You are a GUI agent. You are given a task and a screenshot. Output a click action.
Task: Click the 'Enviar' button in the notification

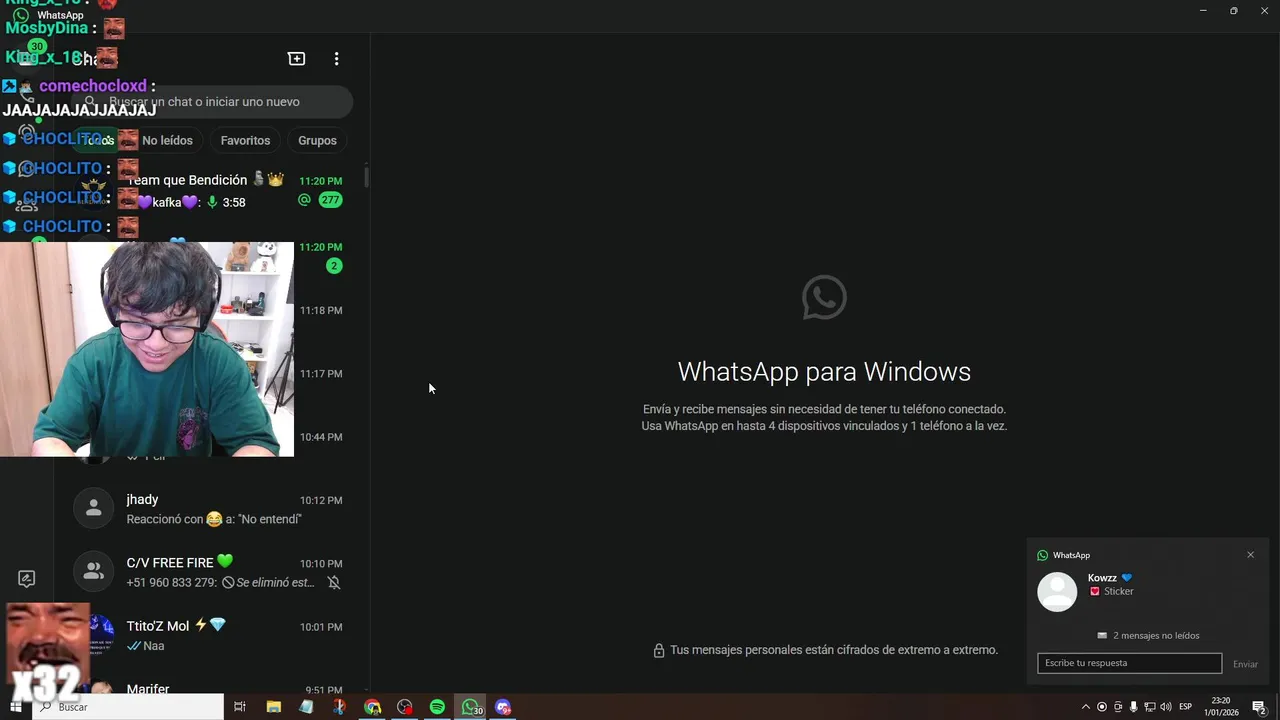1245,664
